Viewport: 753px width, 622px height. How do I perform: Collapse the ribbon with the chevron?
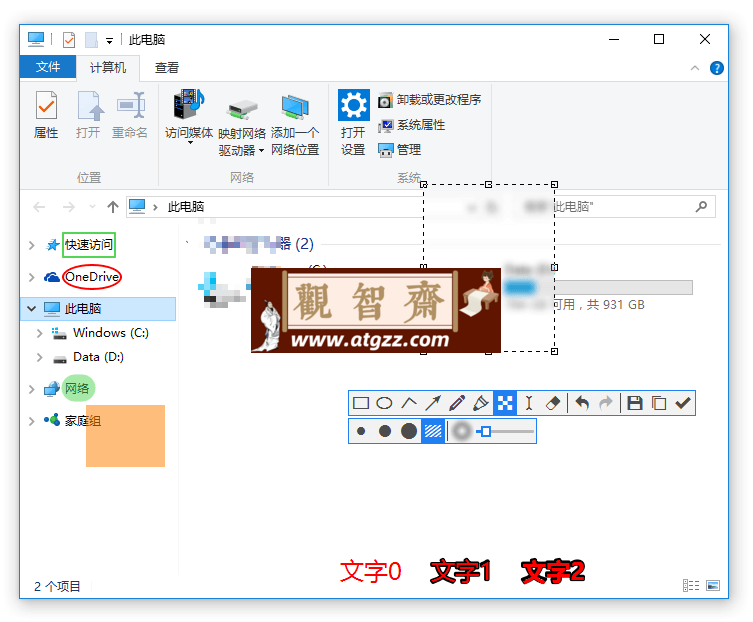694,68
